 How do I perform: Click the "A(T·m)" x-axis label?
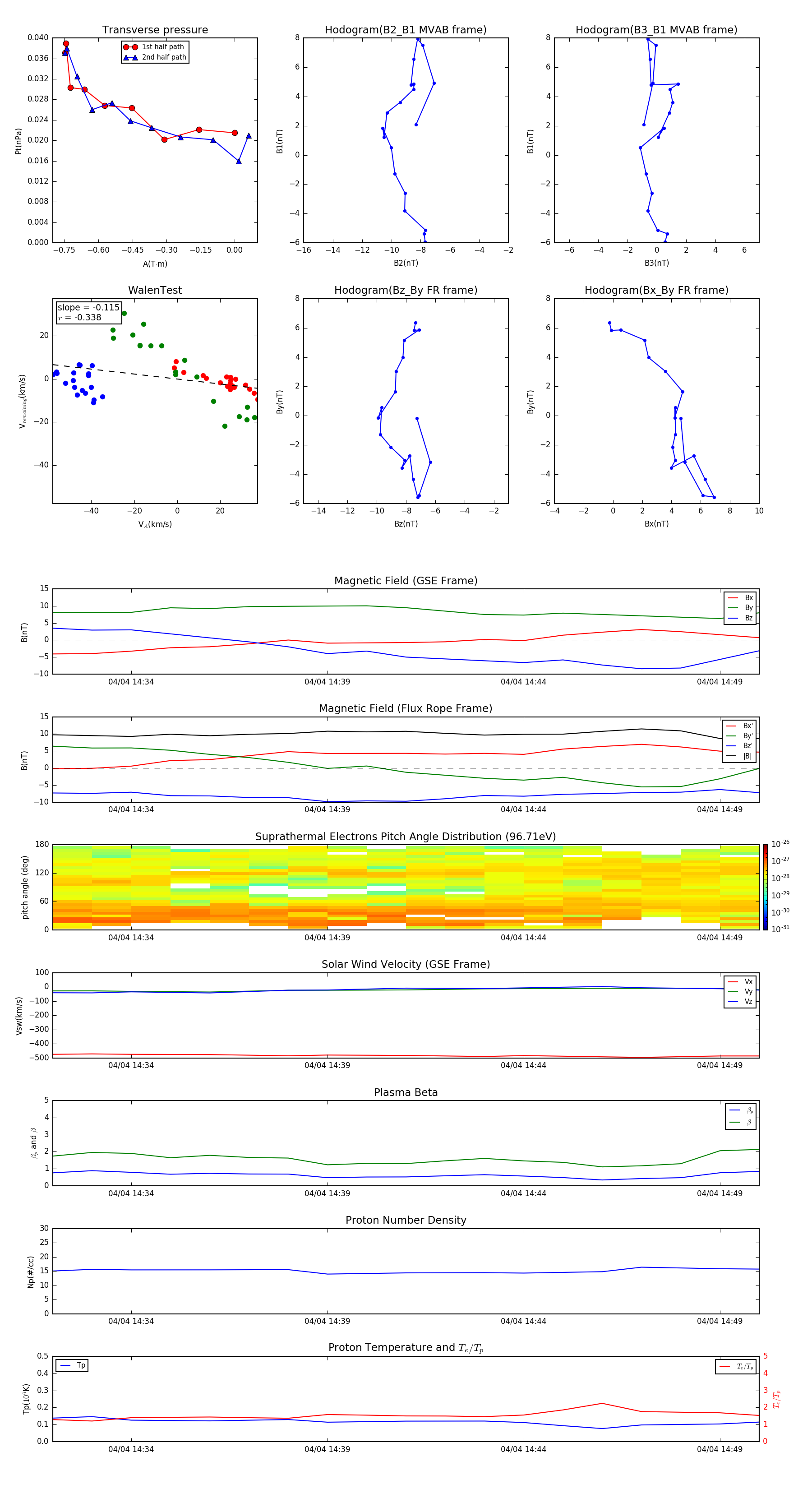tap(155, 264)
